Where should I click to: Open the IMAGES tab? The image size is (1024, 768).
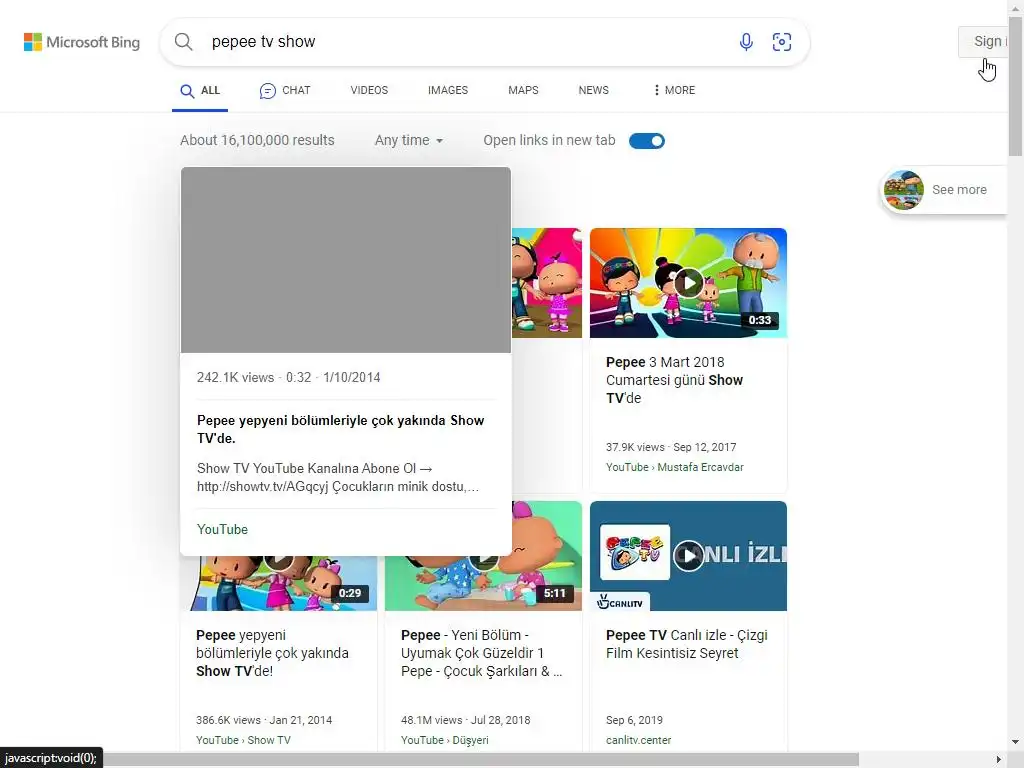pyautogui.click(x=448, y=90)
